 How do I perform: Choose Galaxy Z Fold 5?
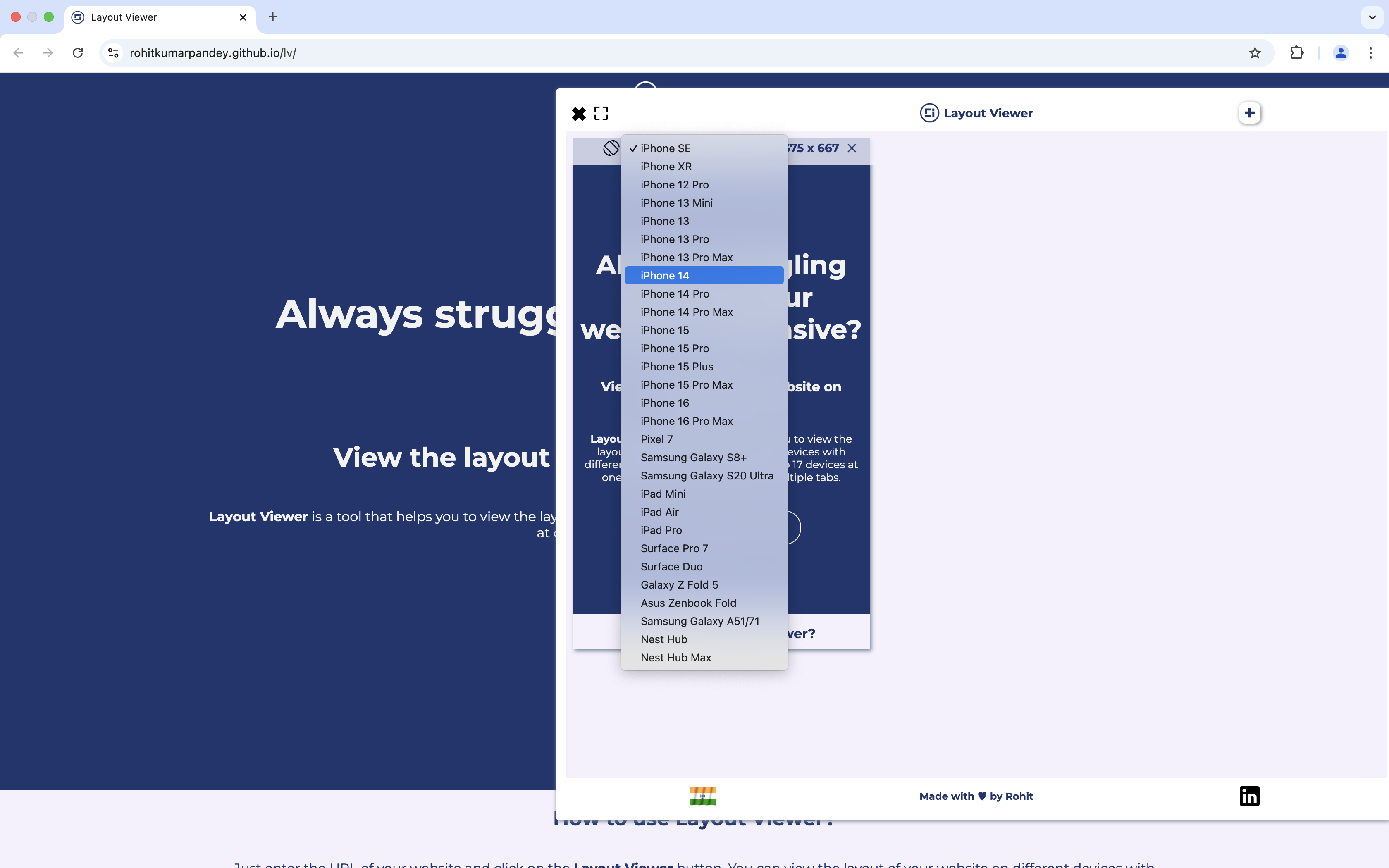(704, 584)
